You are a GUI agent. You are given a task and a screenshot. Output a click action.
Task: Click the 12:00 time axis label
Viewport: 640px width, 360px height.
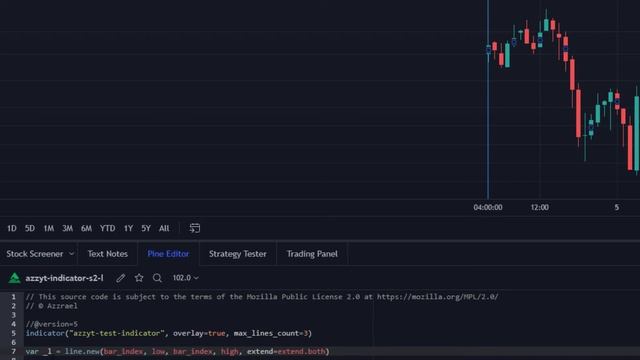[540, 207]
